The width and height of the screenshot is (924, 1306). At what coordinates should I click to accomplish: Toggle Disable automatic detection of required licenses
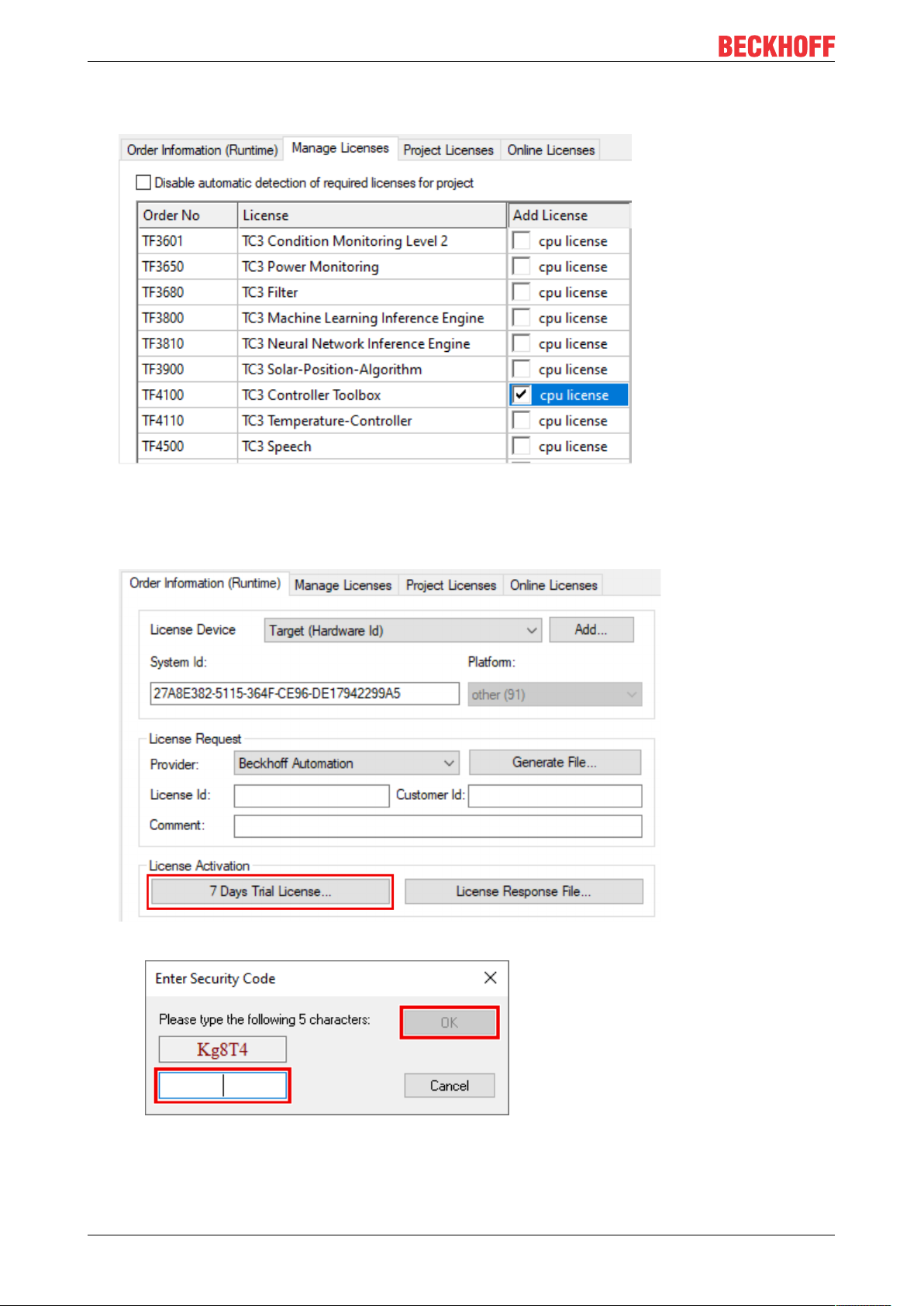pos(143,182)
